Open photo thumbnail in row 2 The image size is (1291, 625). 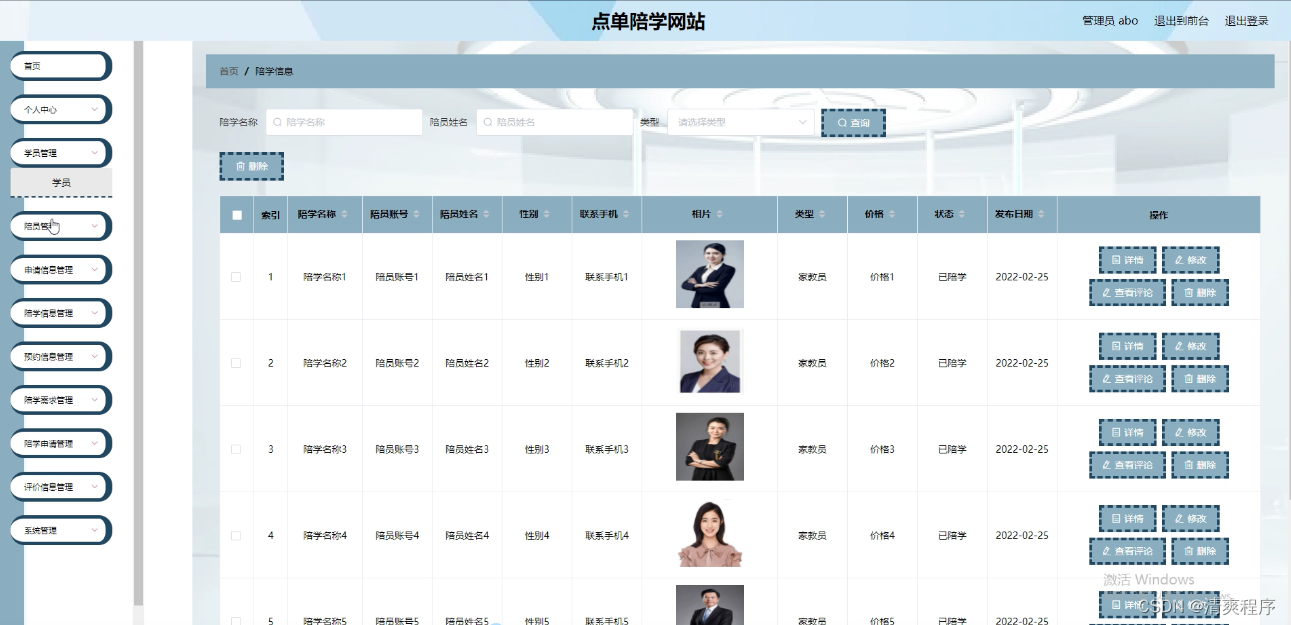710,361
